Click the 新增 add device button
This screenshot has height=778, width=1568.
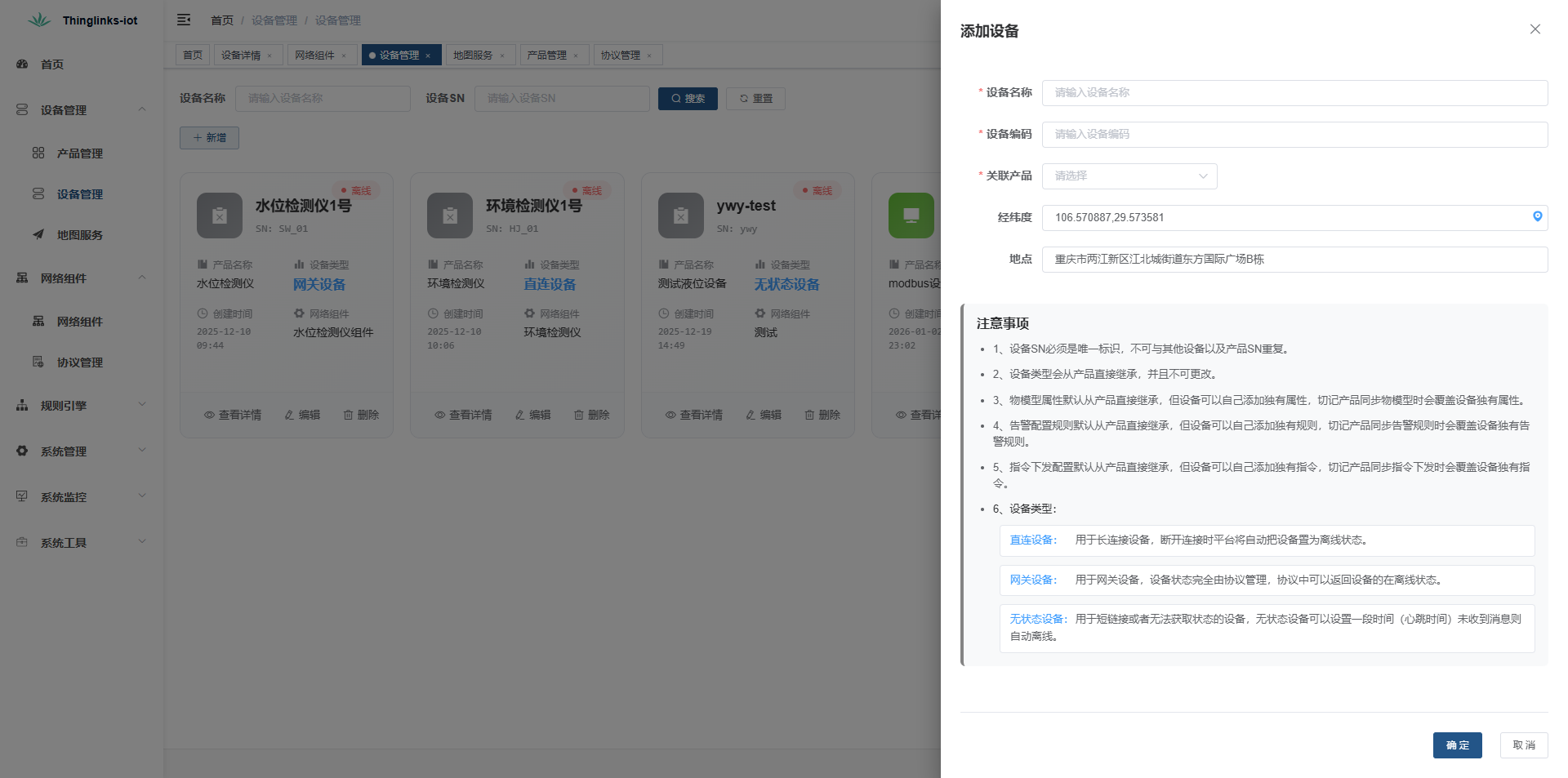[209, 137]
